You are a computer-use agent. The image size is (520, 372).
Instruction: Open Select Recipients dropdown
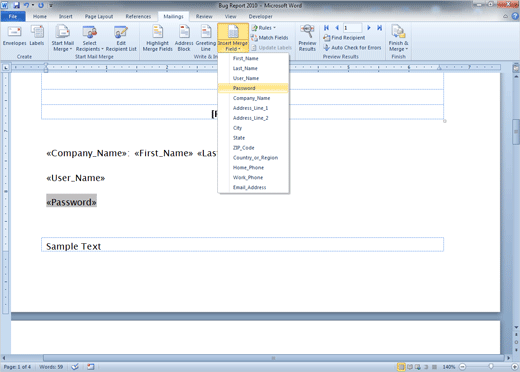[x=89, y=38]
